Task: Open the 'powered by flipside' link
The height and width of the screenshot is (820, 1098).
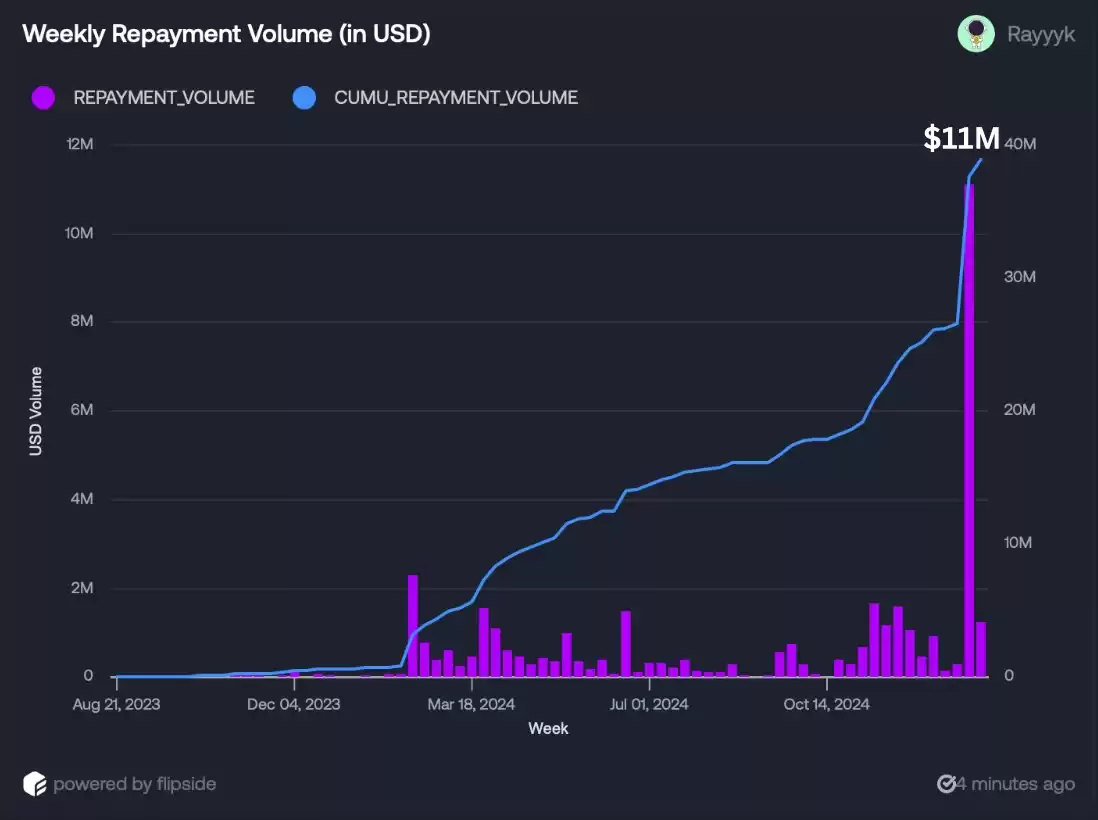Action: click(134, 784)
